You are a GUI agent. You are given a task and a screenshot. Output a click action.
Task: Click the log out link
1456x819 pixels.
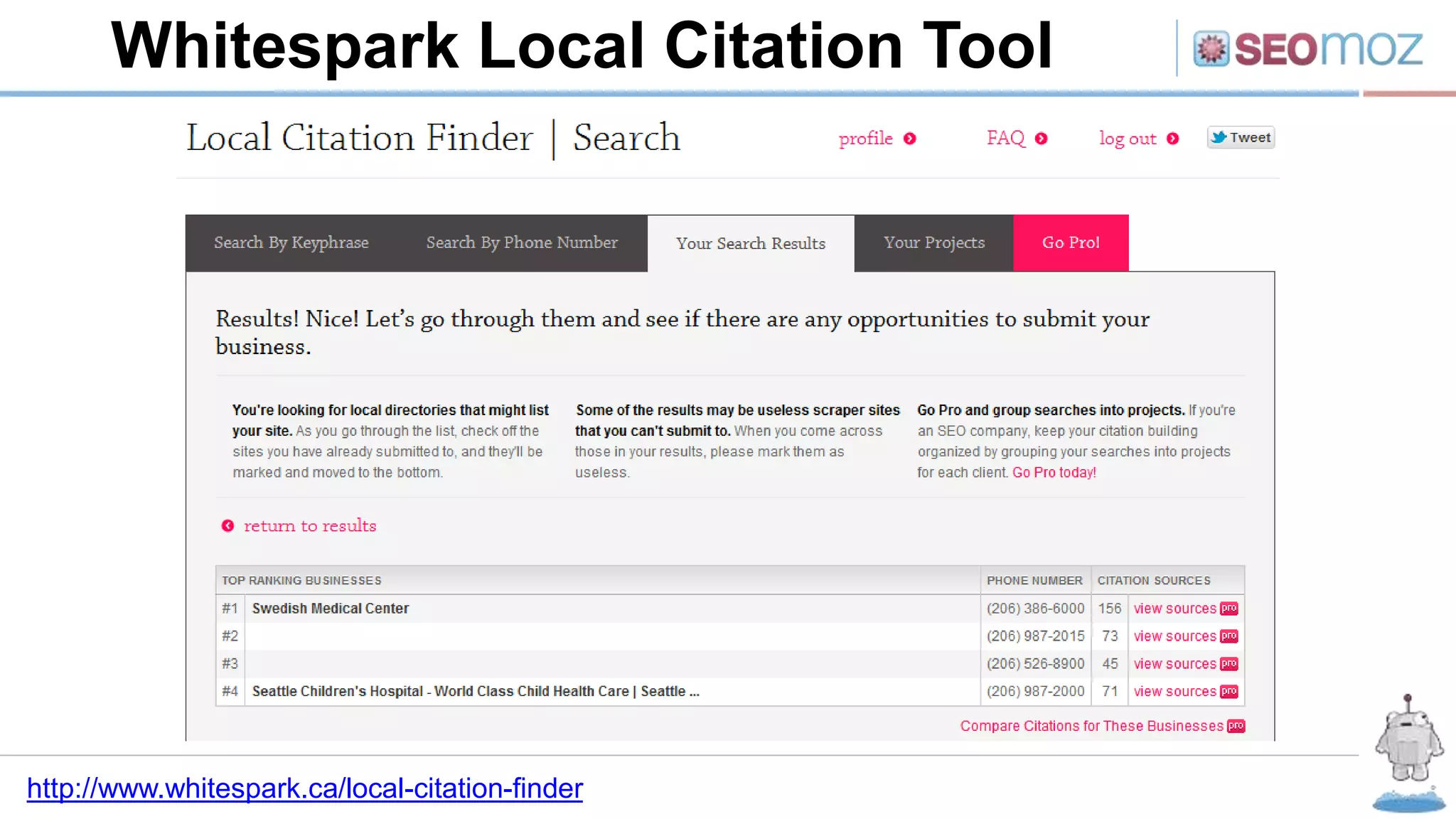coord(1128,139)
